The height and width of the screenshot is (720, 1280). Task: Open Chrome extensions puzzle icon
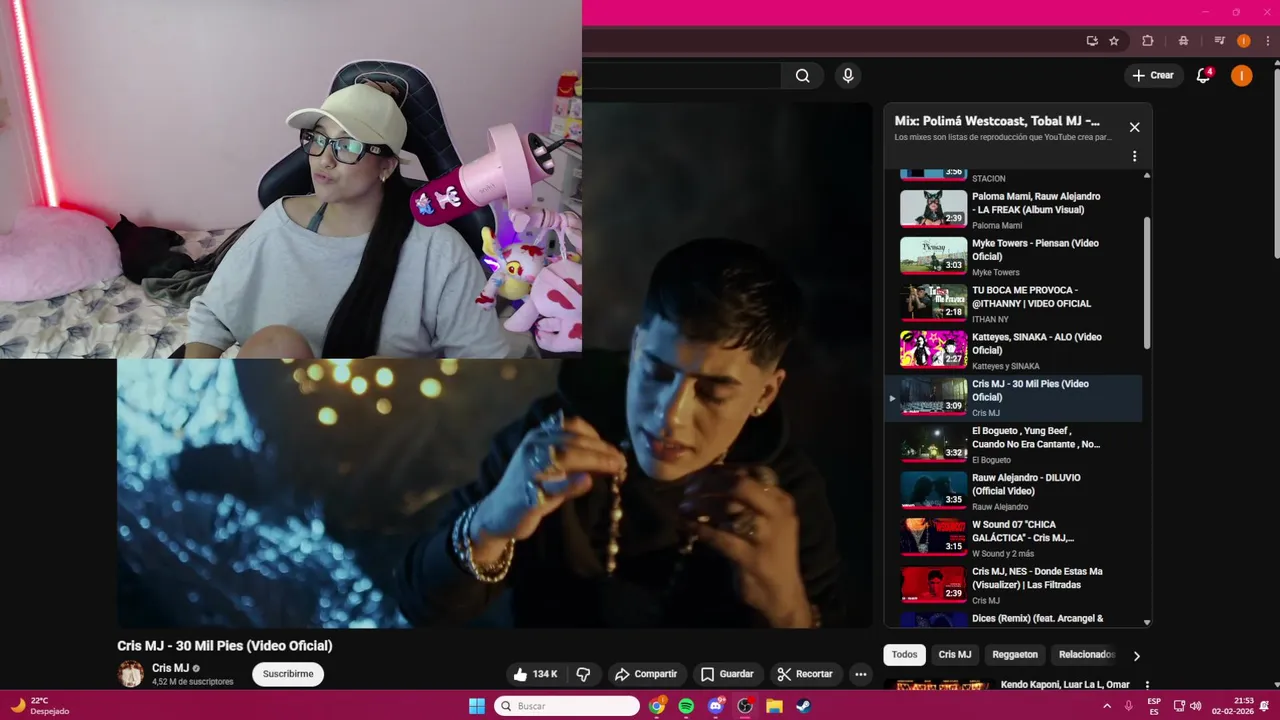tap(1147, 41)
